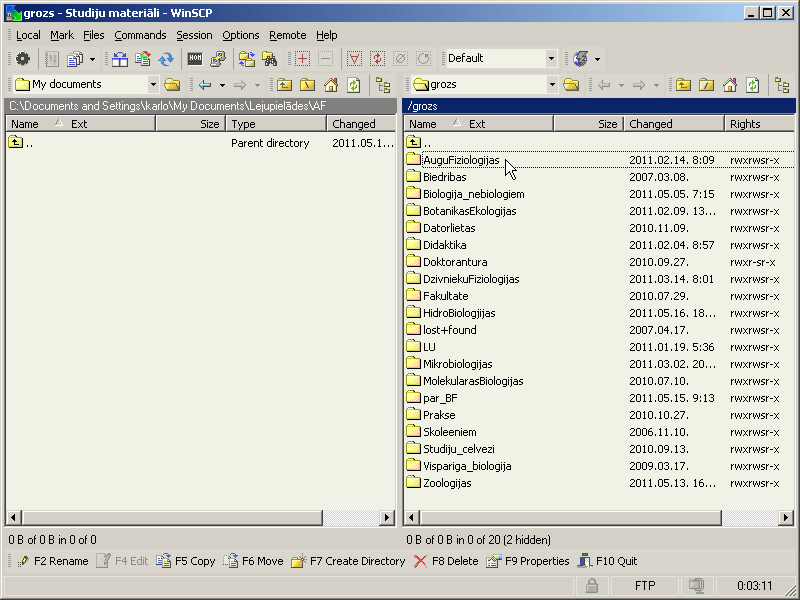Expand the local back history arrow

(222, 85)
